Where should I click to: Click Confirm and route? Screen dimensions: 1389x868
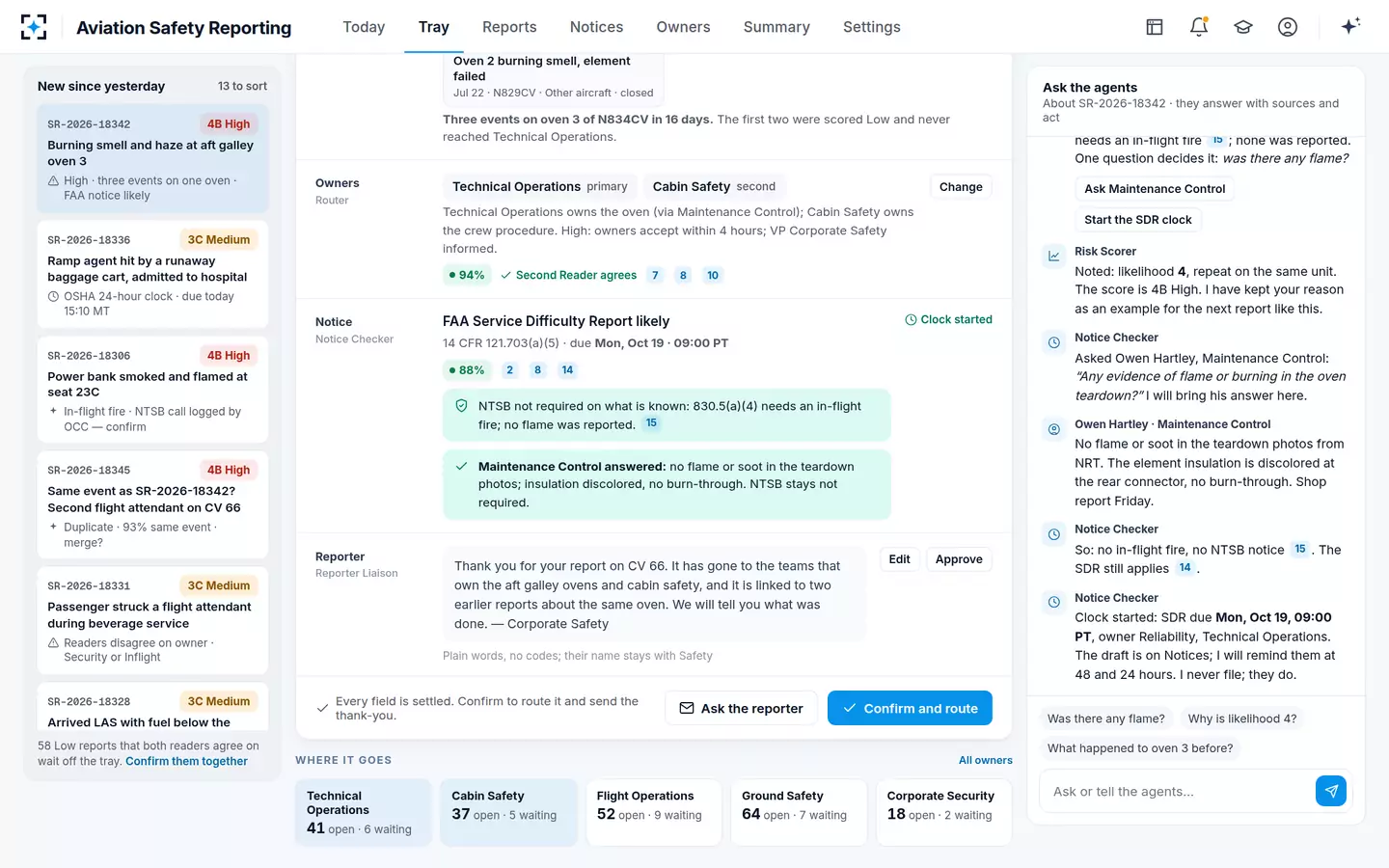(x=910, y=708)
